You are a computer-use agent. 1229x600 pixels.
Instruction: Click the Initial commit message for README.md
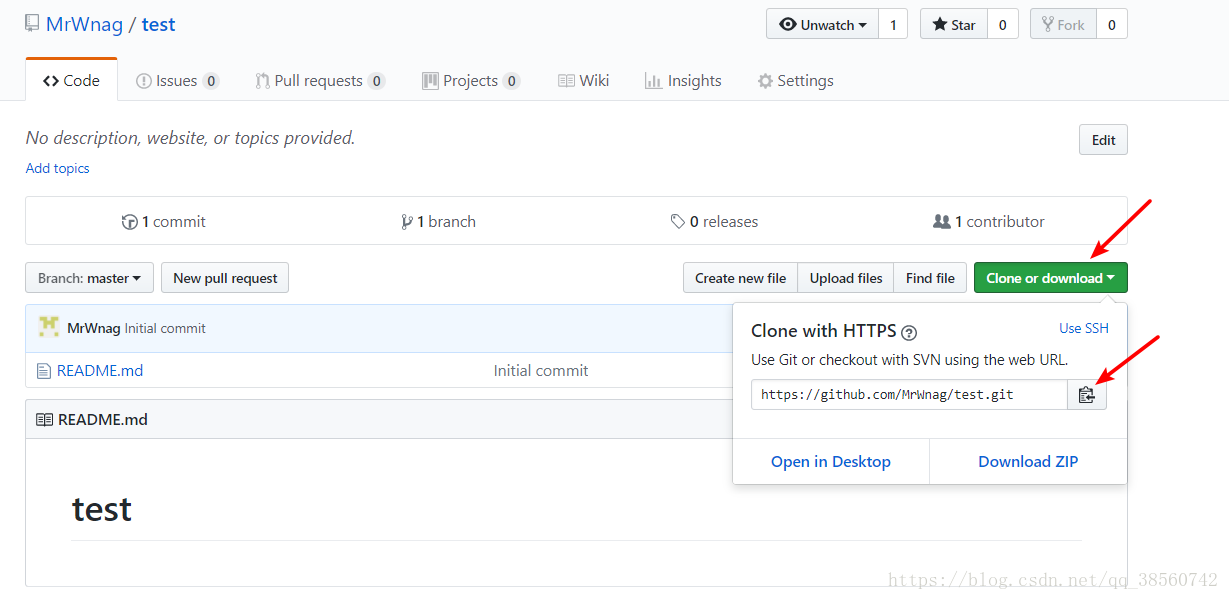coord(541,371)
